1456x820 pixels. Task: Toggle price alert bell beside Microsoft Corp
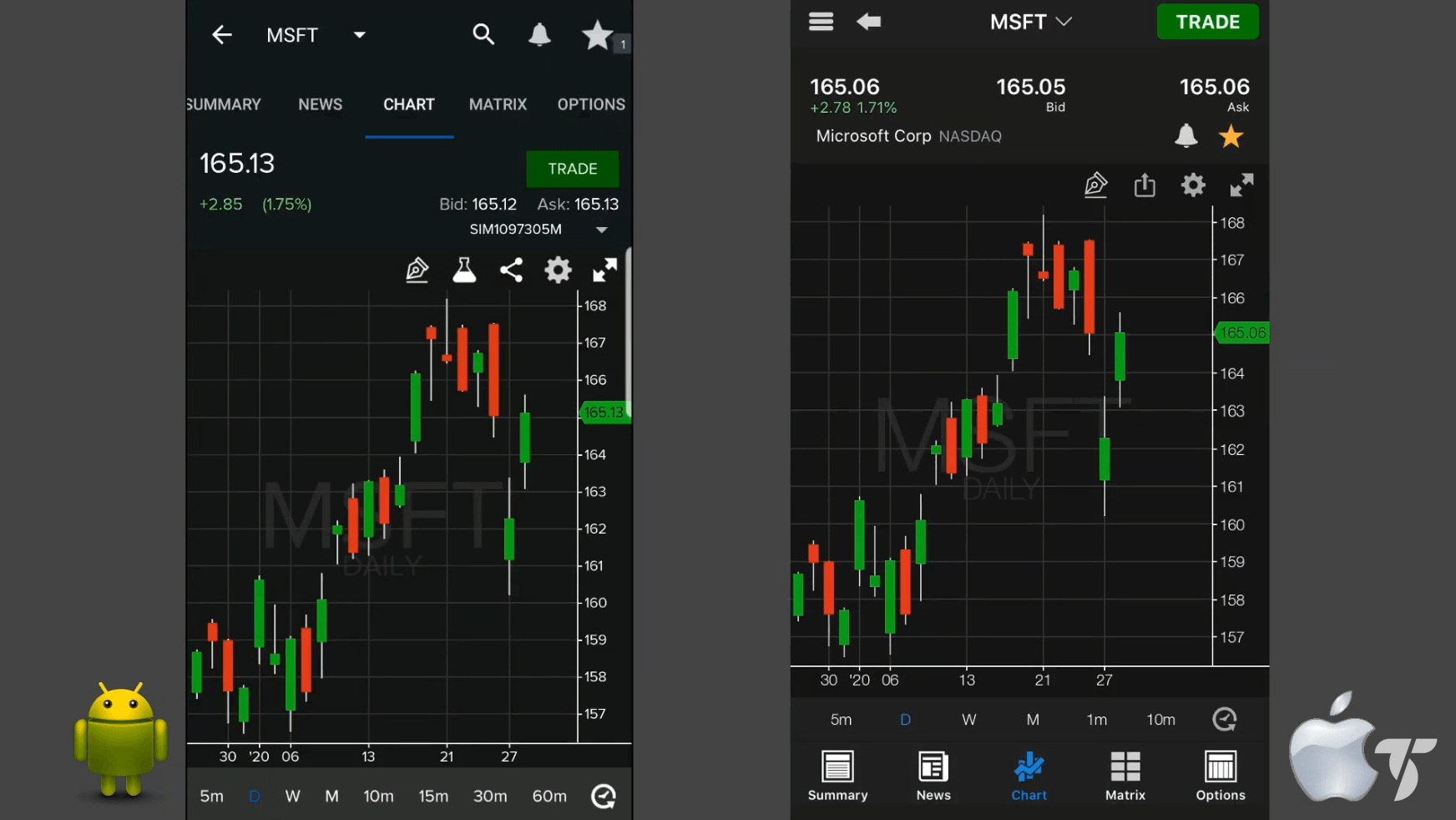pos(1186,136)
